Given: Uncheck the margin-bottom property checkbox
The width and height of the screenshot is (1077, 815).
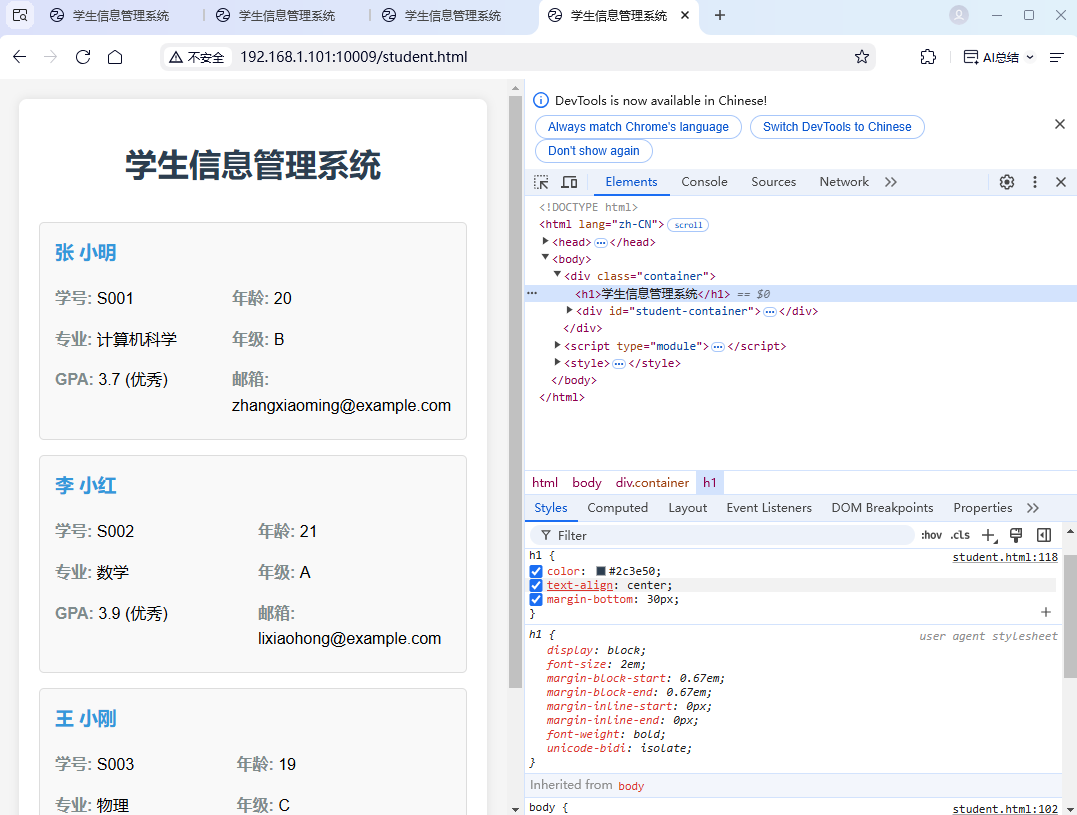Looking at the screenshot, I should tap(536, 599).
